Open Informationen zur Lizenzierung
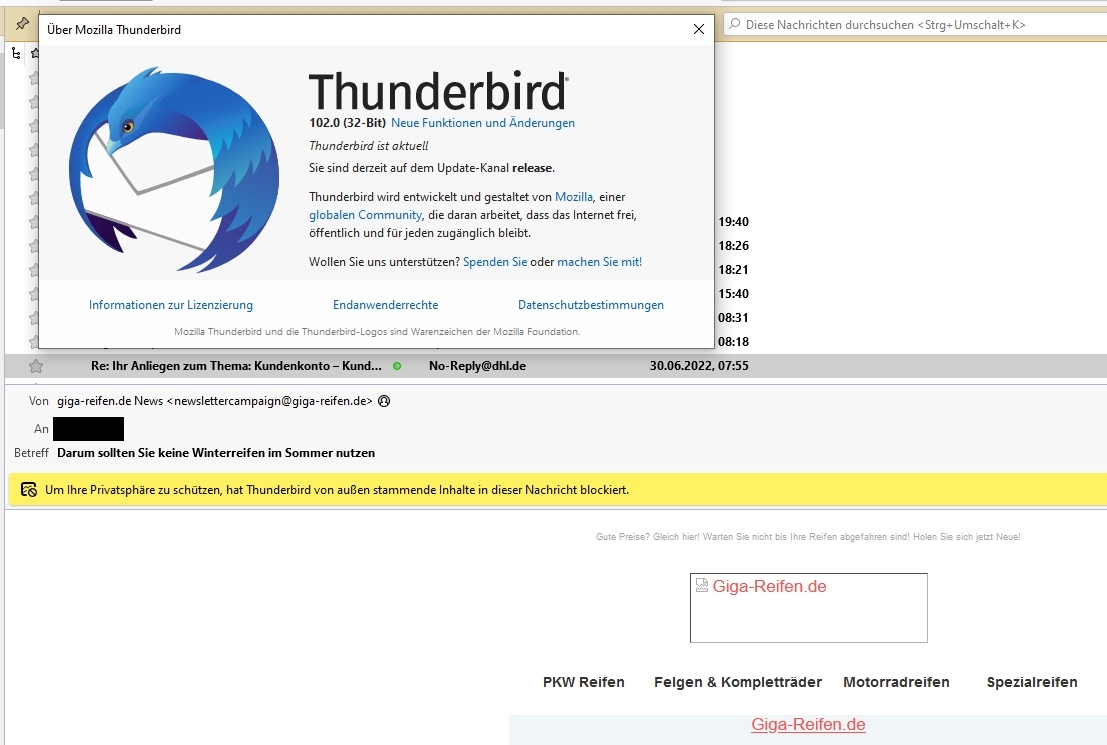Viewport: 1107px width, 745px height. 171,305
